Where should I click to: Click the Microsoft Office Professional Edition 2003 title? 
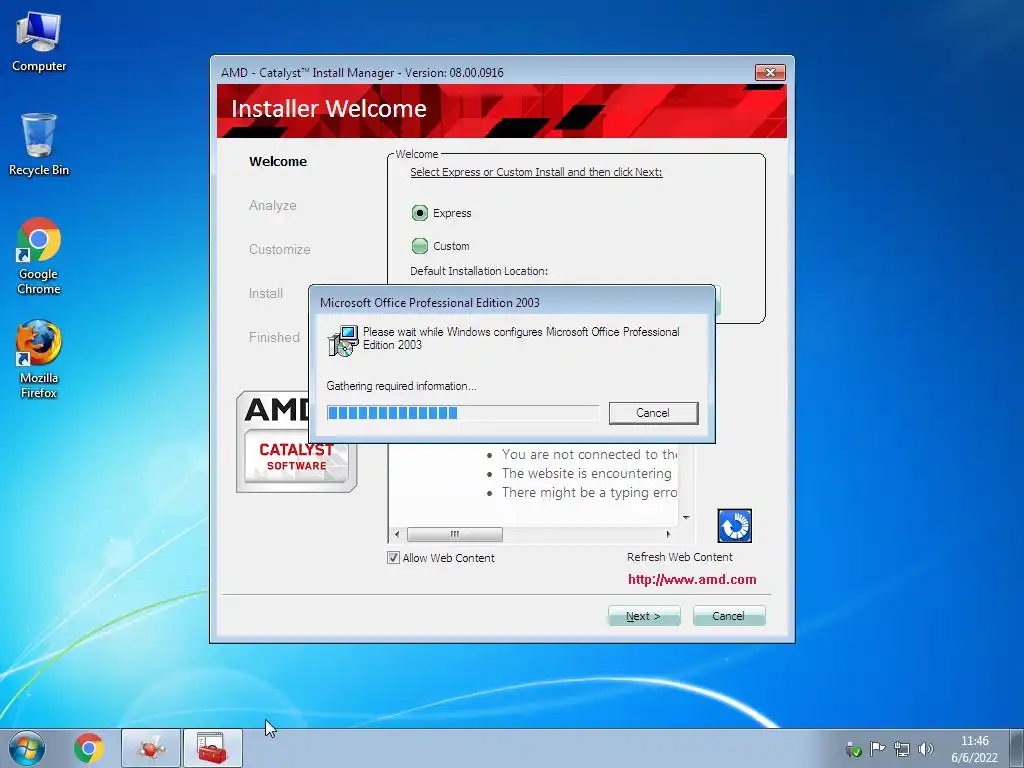(x=430, y=302)
